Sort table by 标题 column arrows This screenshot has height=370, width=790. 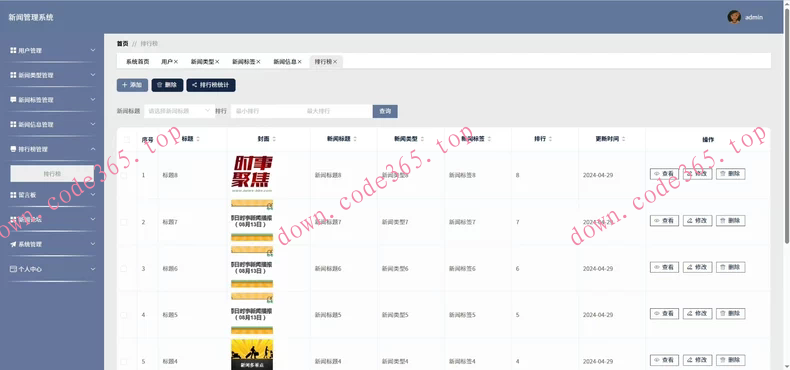pos(198,139)
